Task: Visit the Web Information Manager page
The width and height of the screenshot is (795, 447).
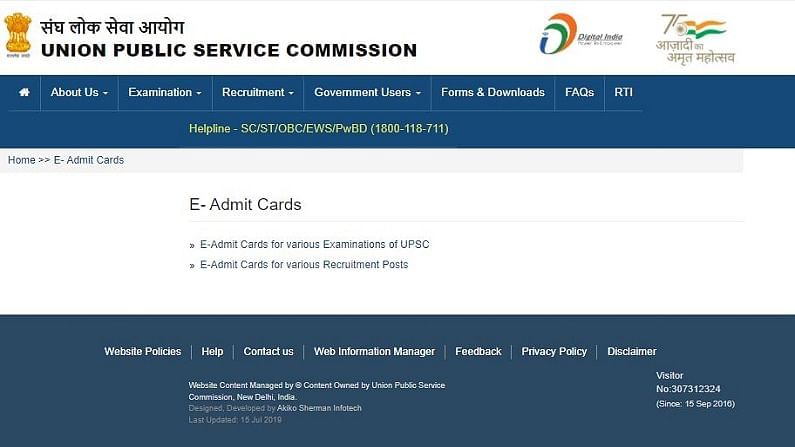Action: 374,351
